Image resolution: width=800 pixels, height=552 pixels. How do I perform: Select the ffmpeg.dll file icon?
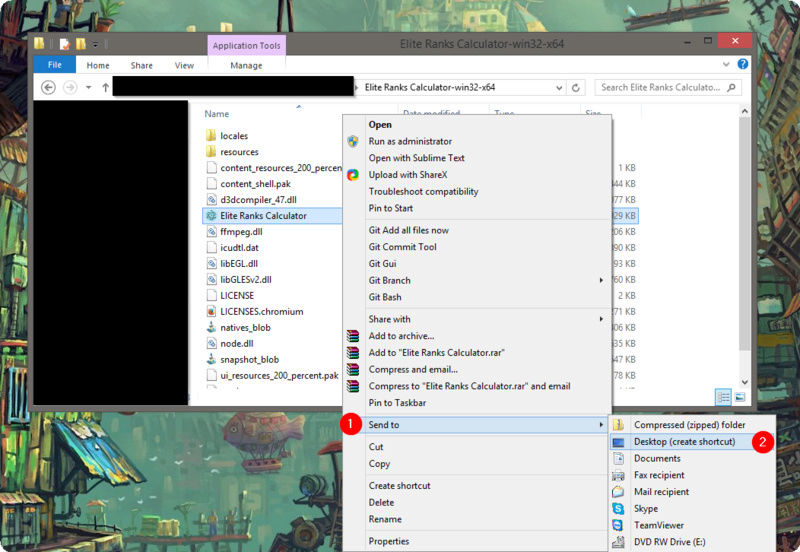(x=211, y=232)
